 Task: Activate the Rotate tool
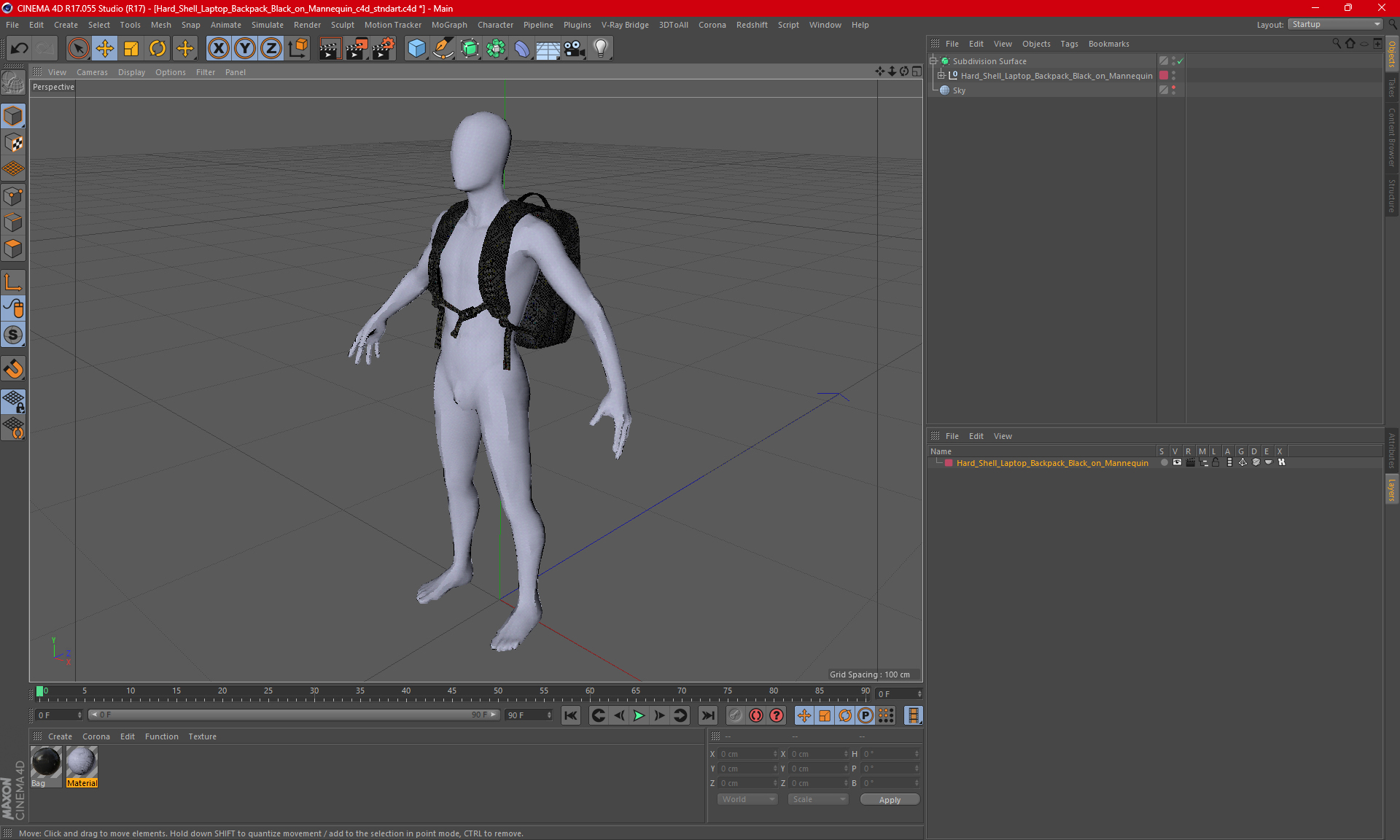pos(157,49)
